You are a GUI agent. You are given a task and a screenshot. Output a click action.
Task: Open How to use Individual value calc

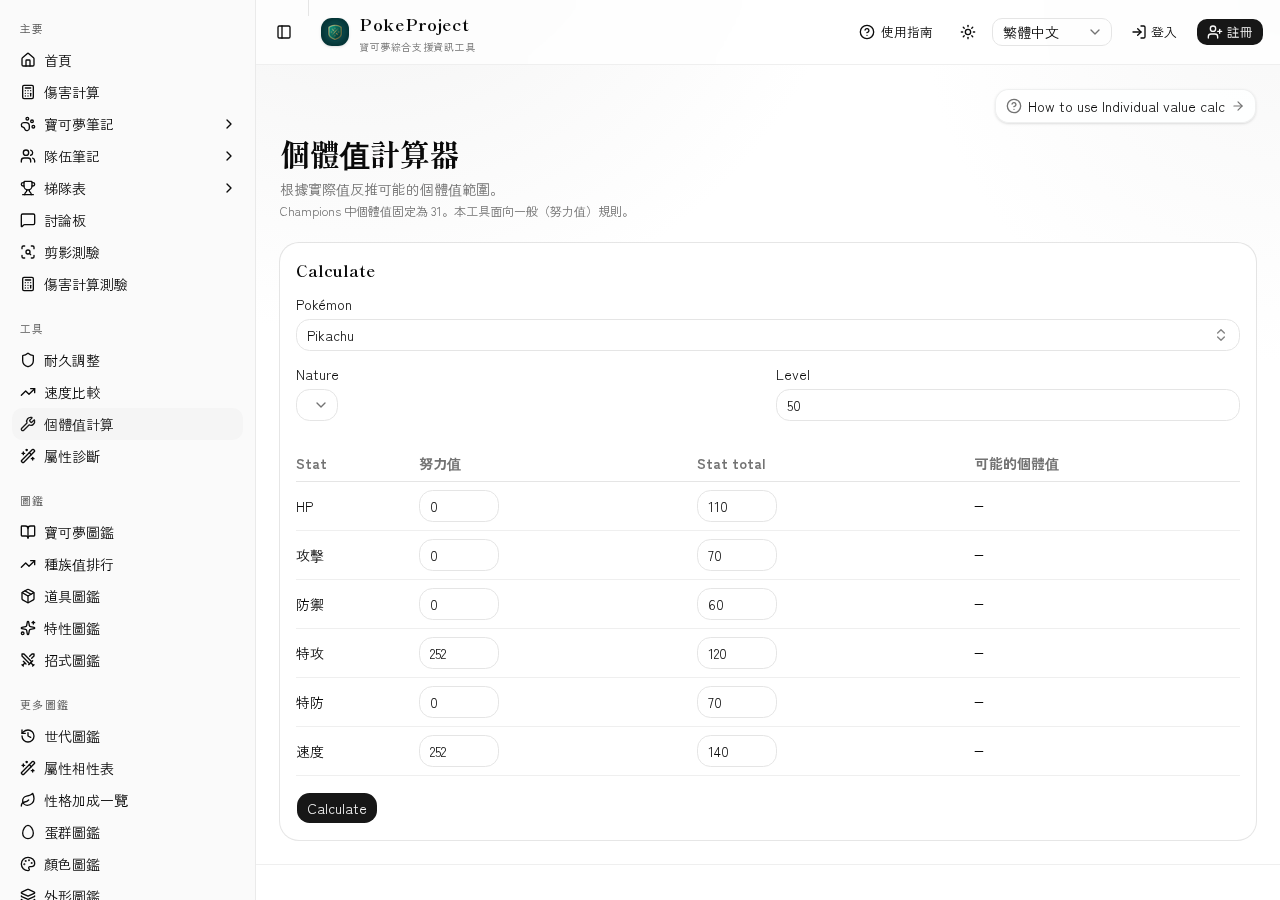click(x=1125, y=106)
